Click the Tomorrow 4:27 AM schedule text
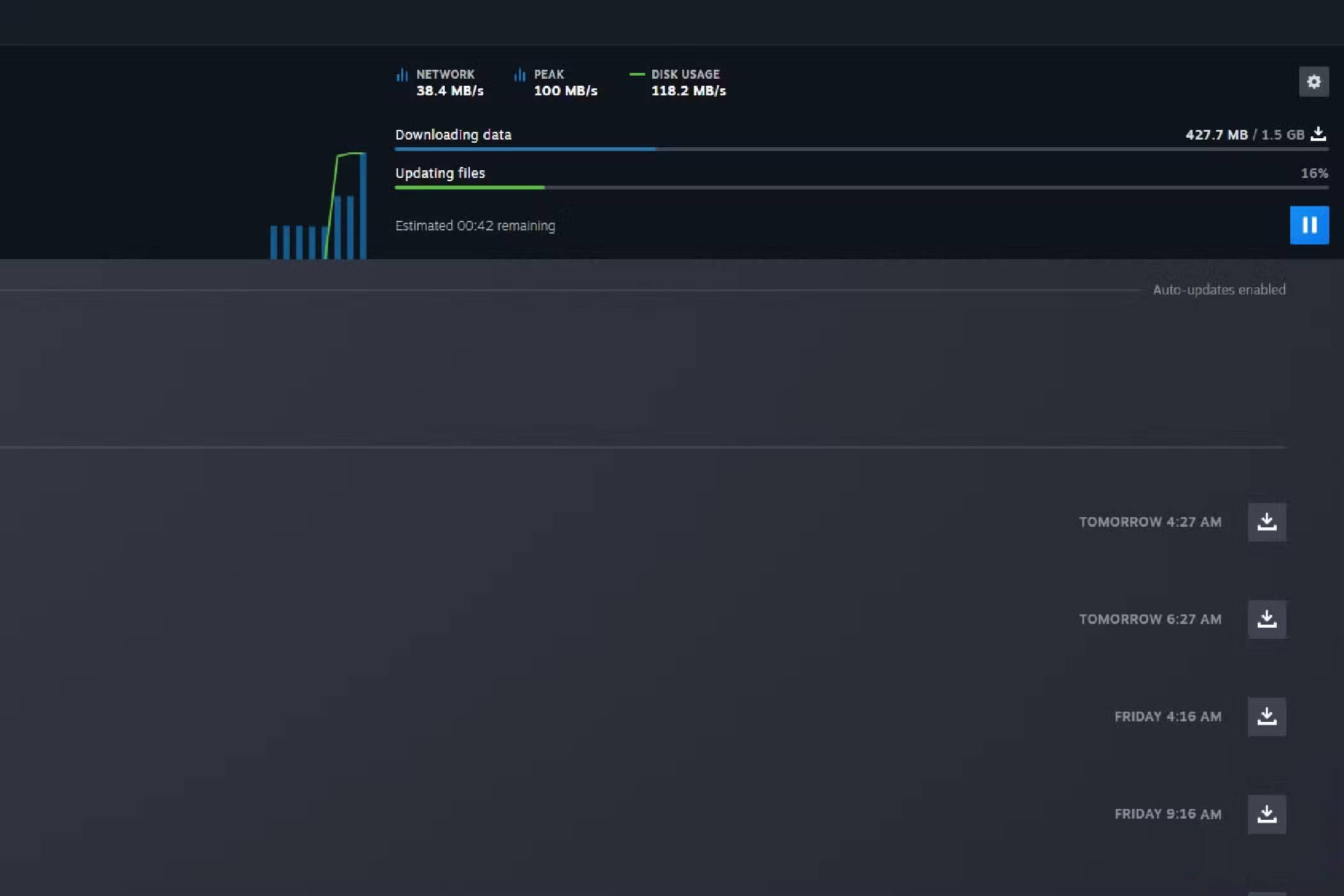Viewport: 1344px width, 896px height. click(1149, 522)
